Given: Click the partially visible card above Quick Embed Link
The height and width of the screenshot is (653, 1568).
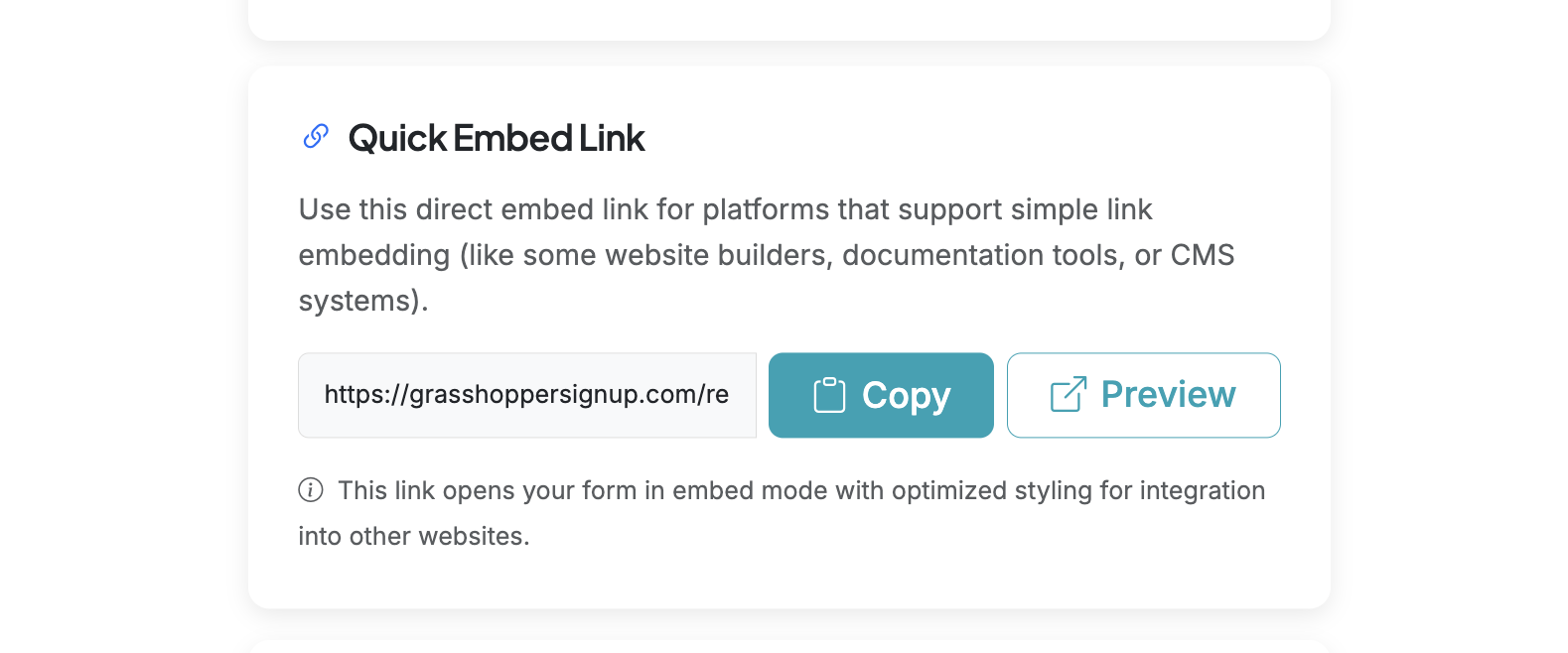Looking at the screenshot, I should (x=789, y=15).
